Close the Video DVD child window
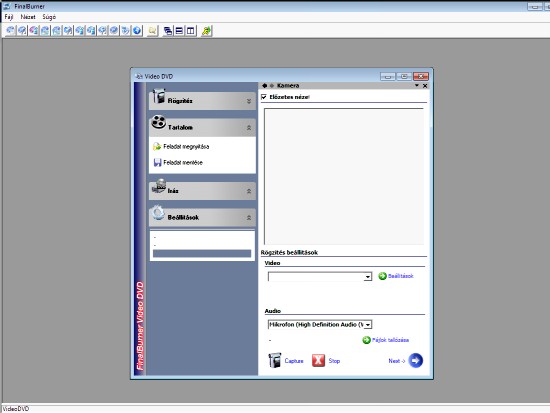The width and height of the screenshot is (550, 413). [x=421, y=76]
